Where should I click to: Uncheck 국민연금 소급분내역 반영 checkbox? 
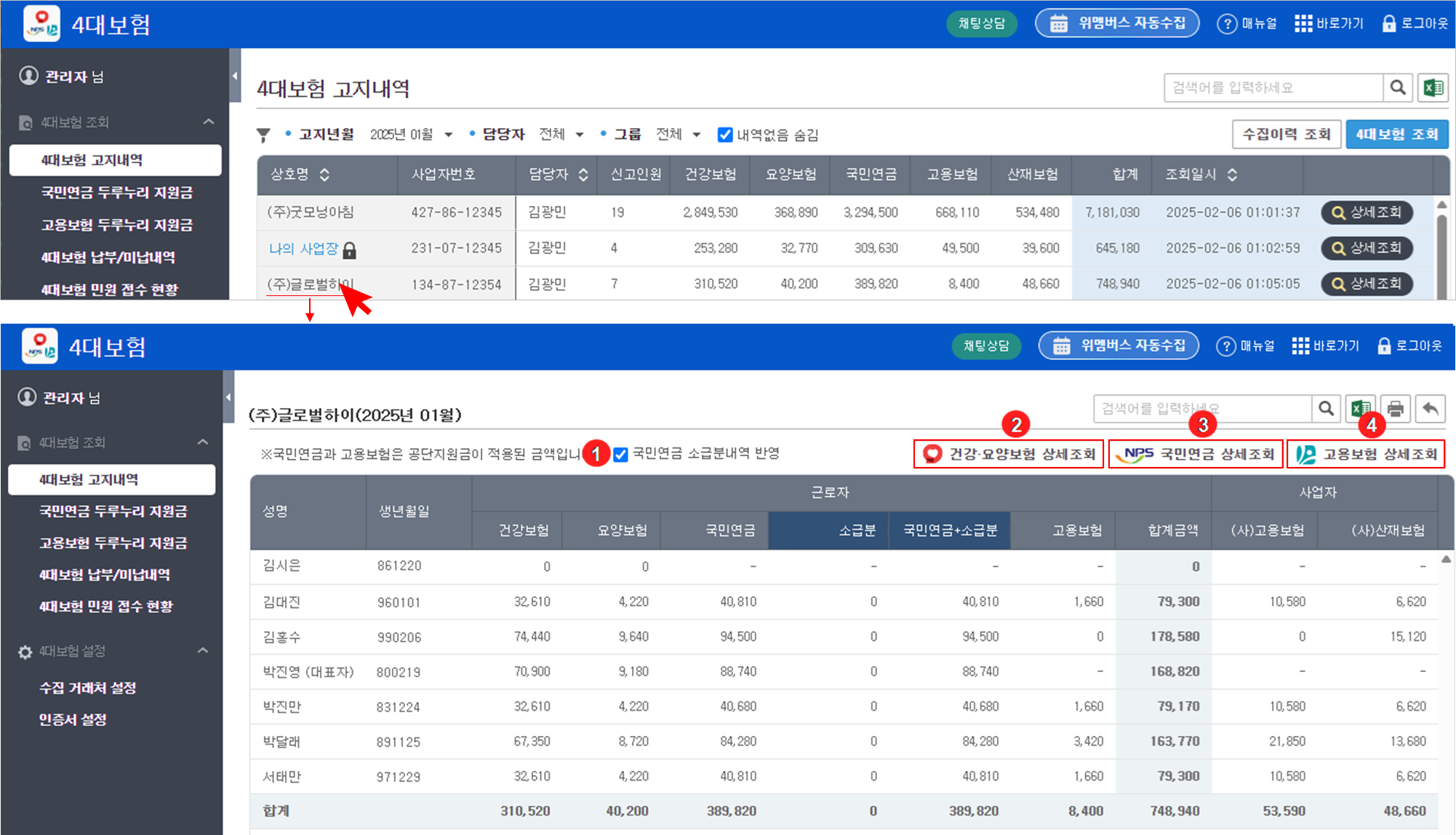tap(620, 455)
